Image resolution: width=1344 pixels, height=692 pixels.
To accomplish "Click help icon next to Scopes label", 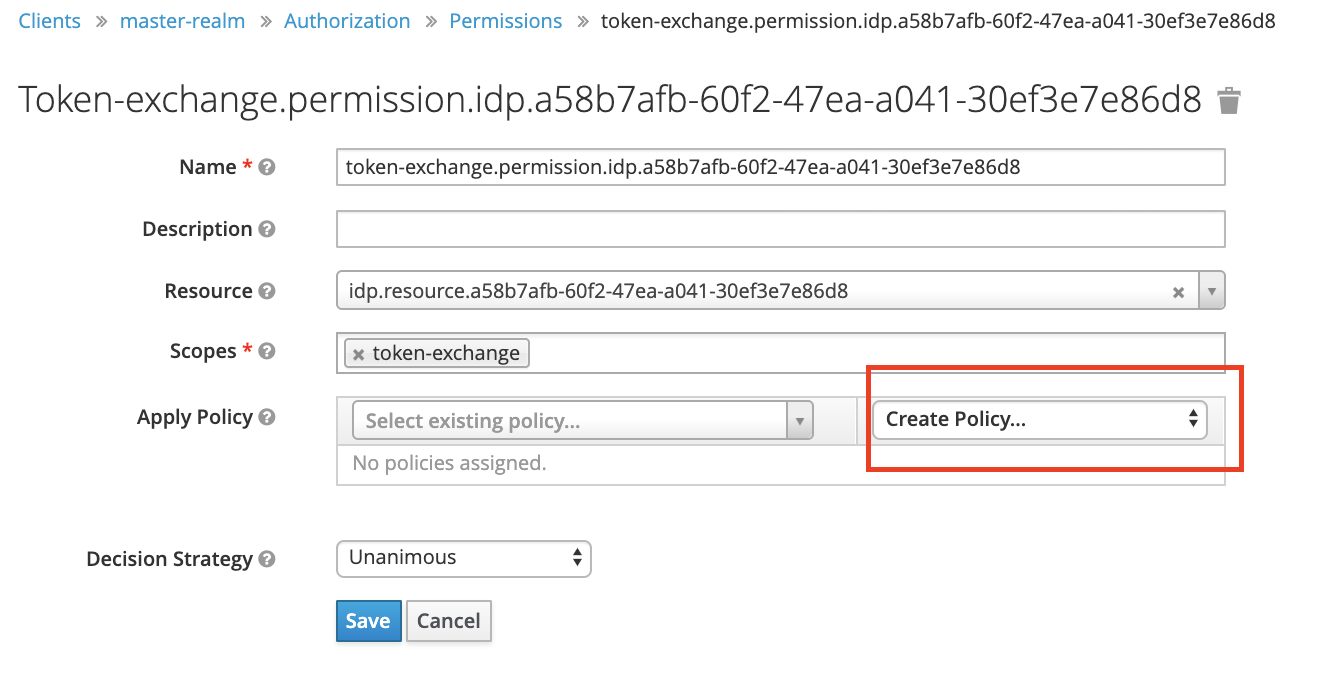I will [267, 352].
